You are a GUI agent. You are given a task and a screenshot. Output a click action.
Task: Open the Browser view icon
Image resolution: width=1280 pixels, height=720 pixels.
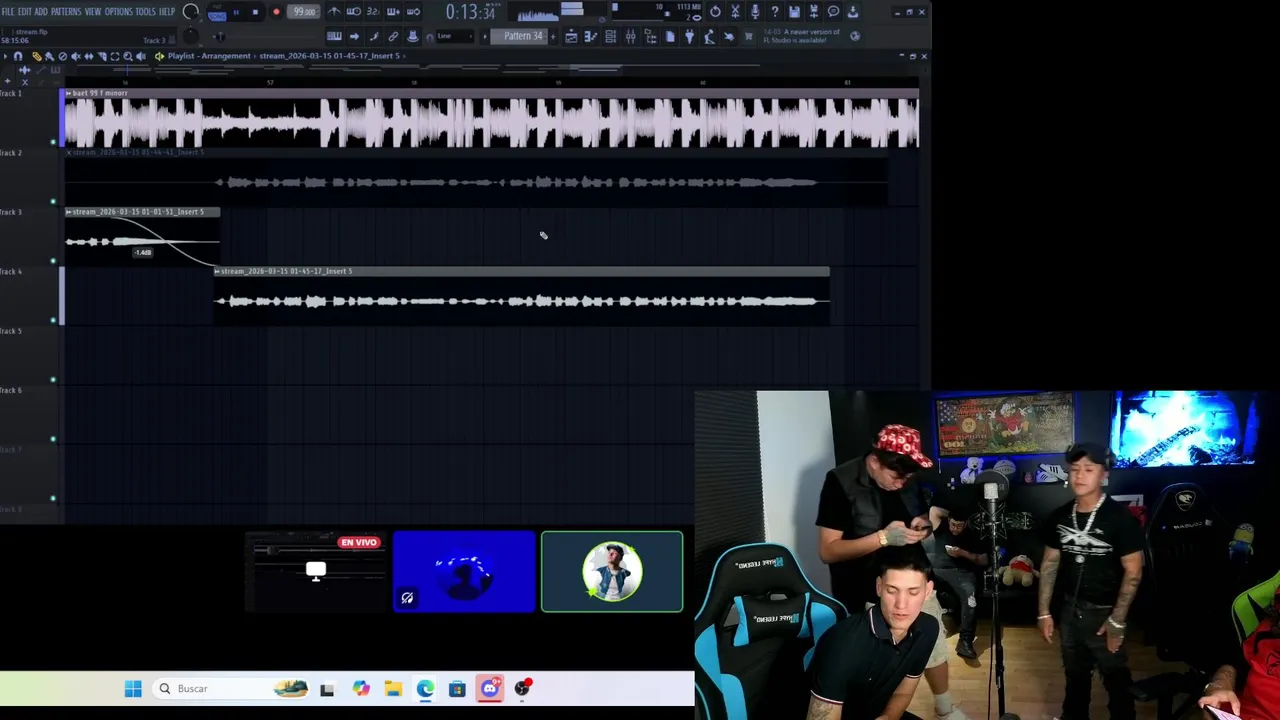click(650, 36)
